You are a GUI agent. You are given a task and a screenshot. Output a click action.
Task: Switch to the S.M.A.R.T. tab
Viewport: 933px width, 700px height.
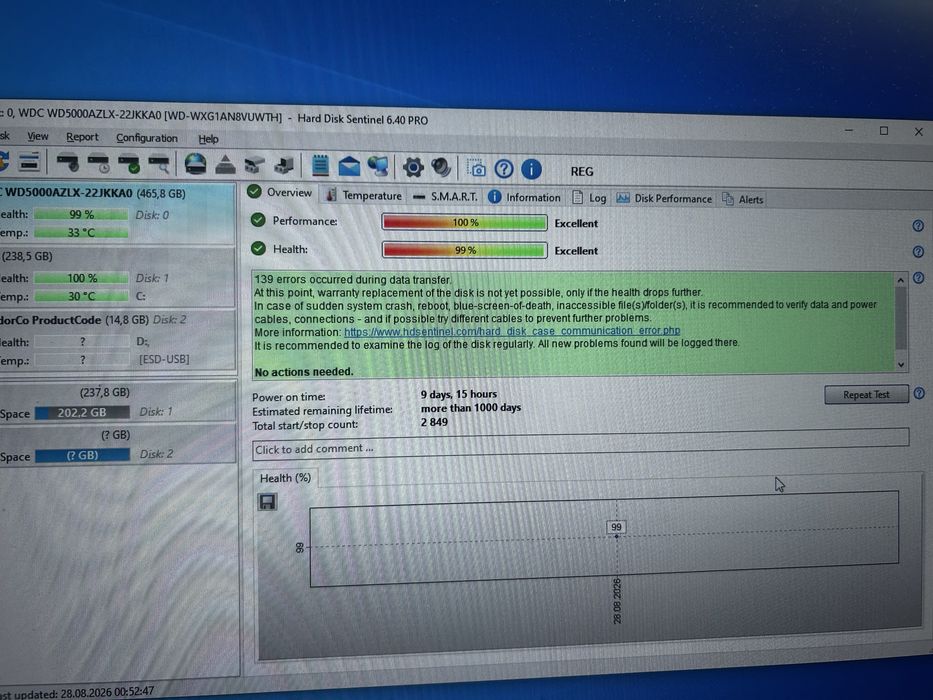click(x=445, y=196)
